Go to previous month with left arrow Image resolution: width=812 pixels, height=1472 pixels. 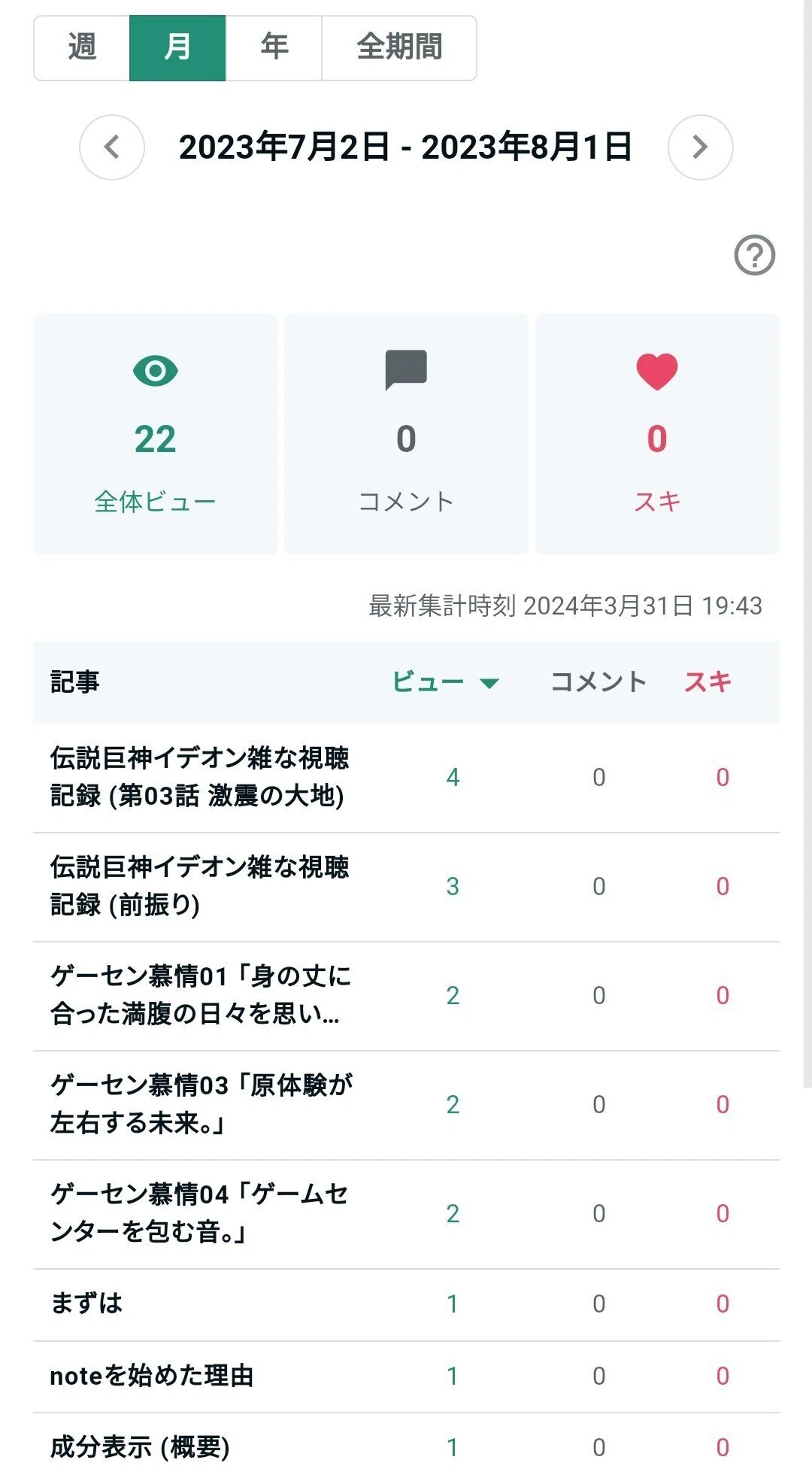tap(112, 147)
